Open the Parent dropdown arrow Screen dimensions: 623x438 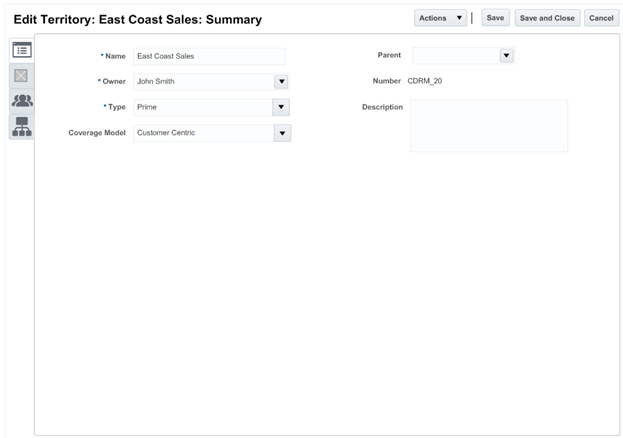point(506,56)
